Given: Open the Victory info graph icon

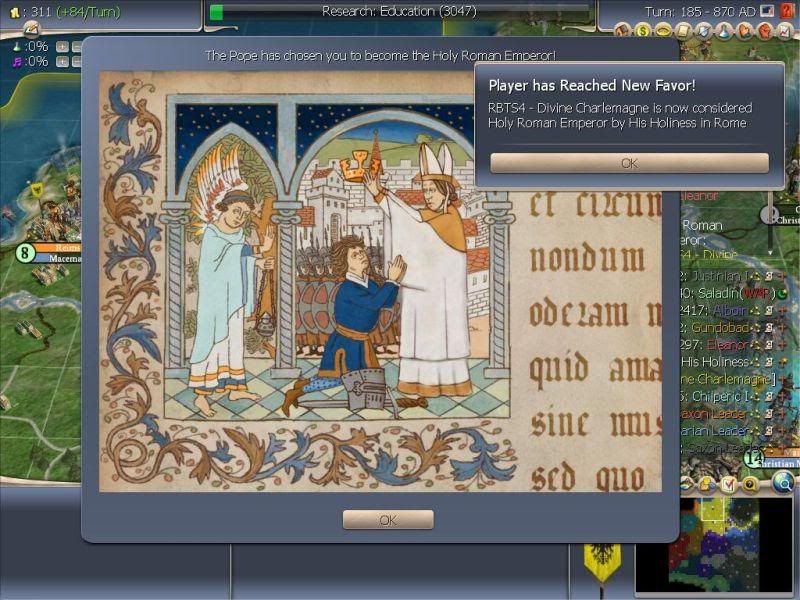Looking at the screenshot, I should (784, 32).
